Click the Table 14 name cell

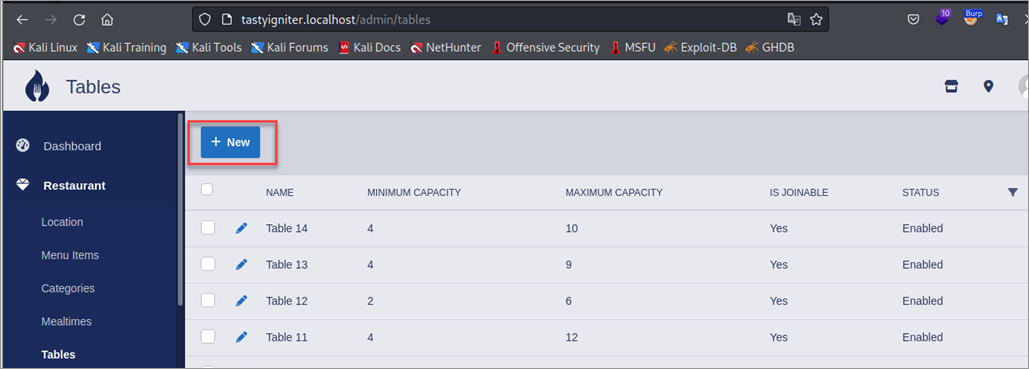287,228
